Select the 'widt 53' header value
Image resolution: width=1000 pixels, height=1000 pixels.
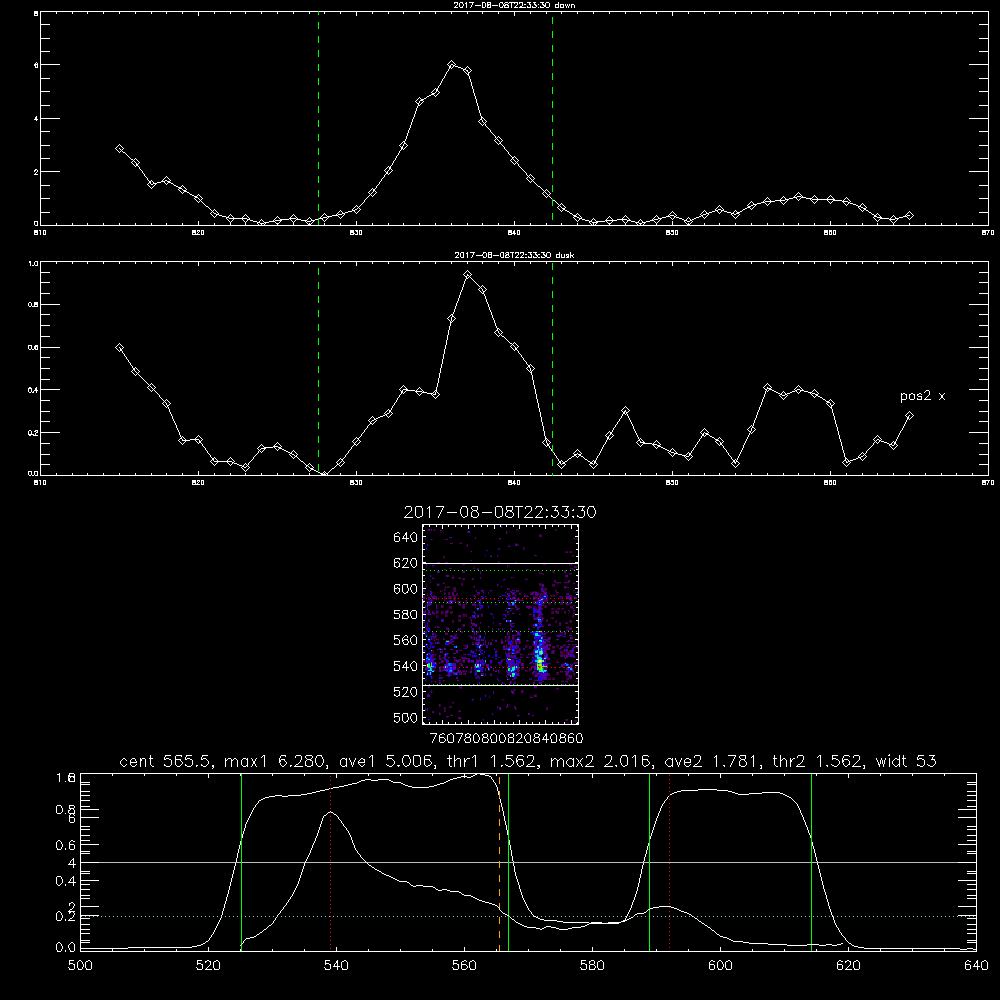pyautogui.click(x=906, y=761)
